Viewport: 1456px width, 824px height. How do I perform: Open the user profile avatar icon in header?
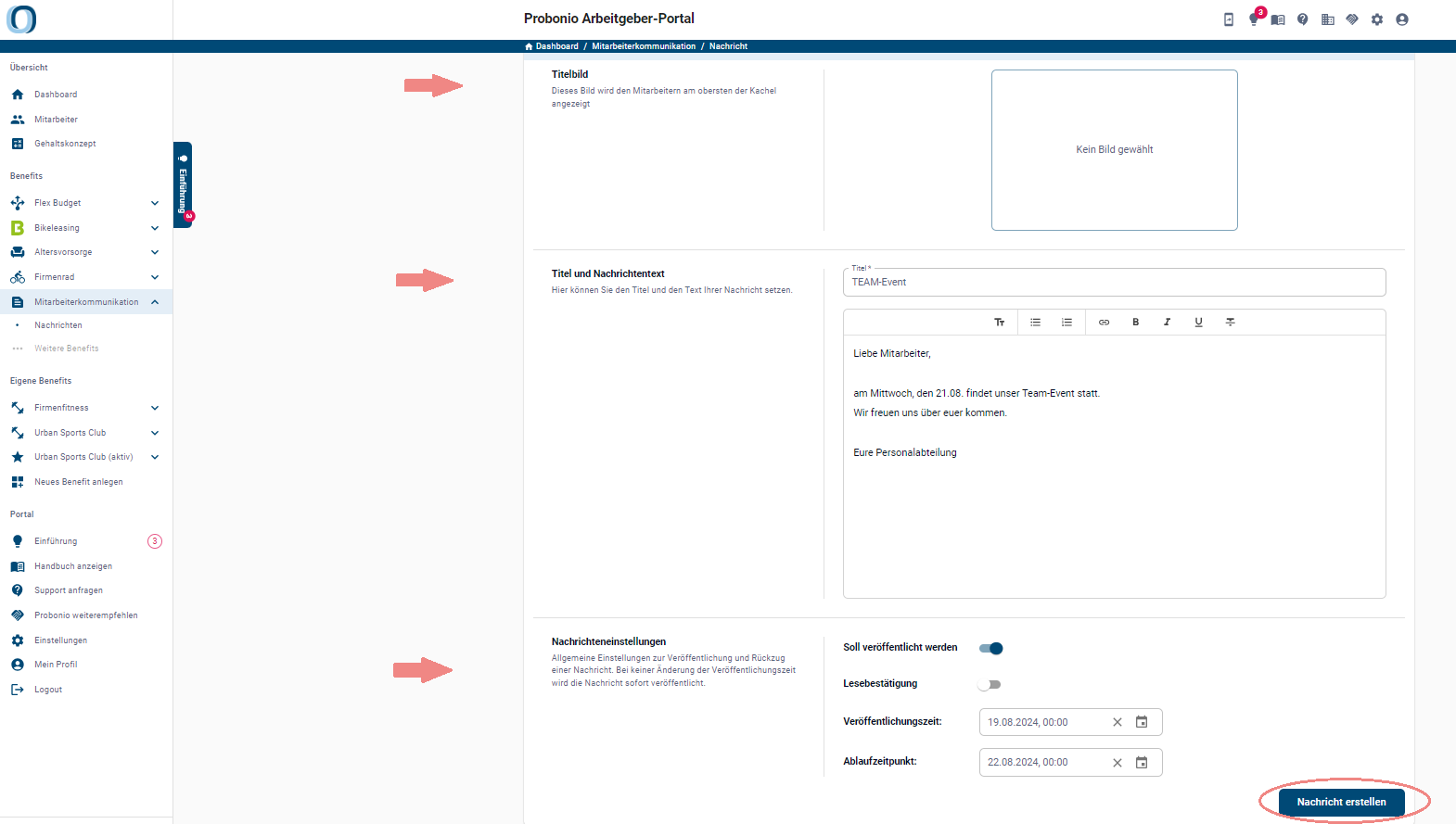tap(1402, 19)
